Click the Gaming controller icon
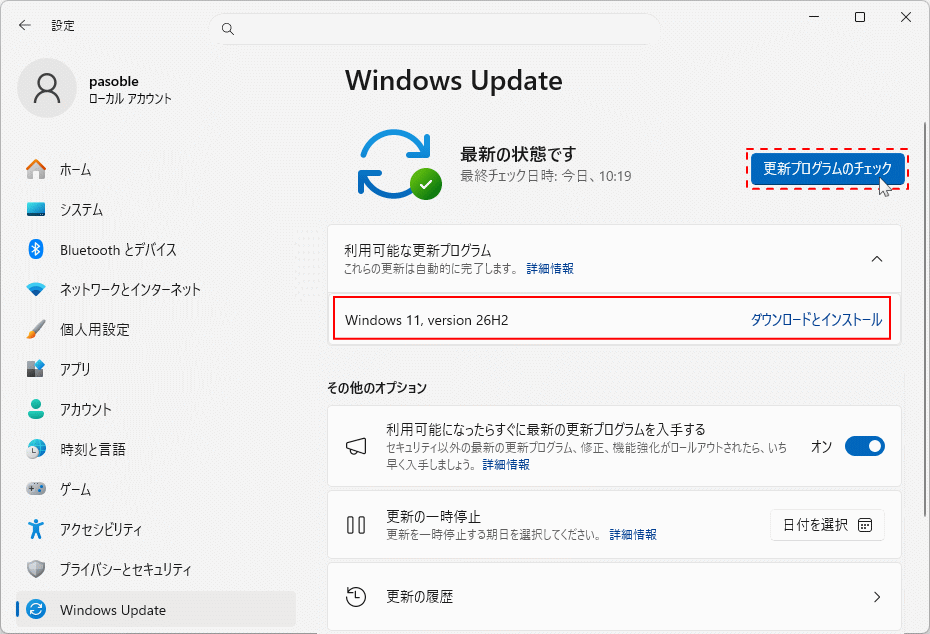 pyautogui.click(x=36, y=489)
